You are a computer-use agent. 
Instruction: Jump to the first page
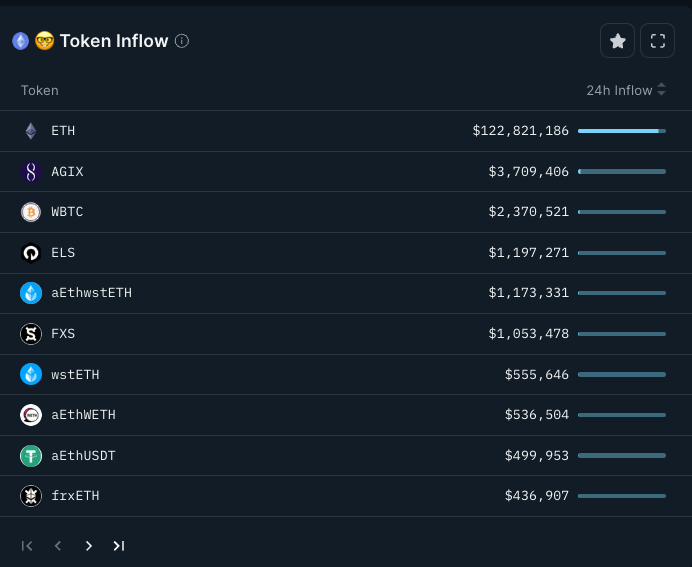click(27, 545)
